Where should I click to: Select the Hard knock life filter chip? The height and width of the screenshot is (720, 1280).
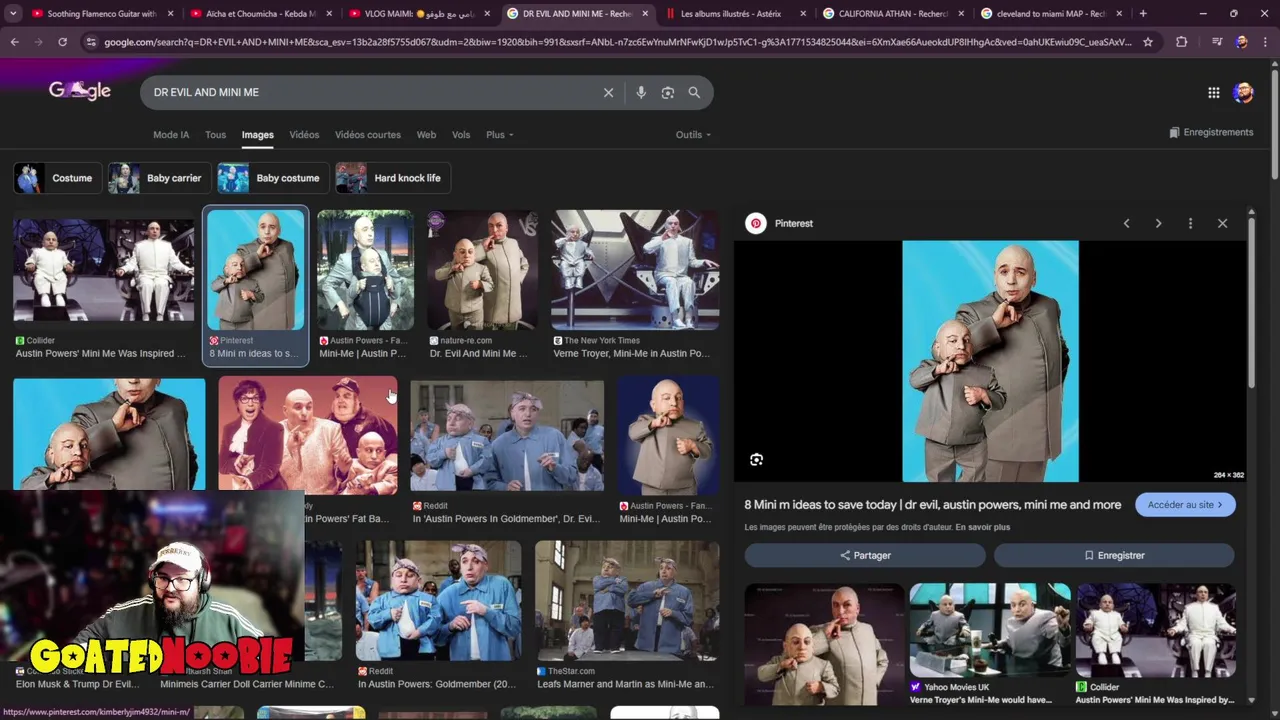coord(393,178)
